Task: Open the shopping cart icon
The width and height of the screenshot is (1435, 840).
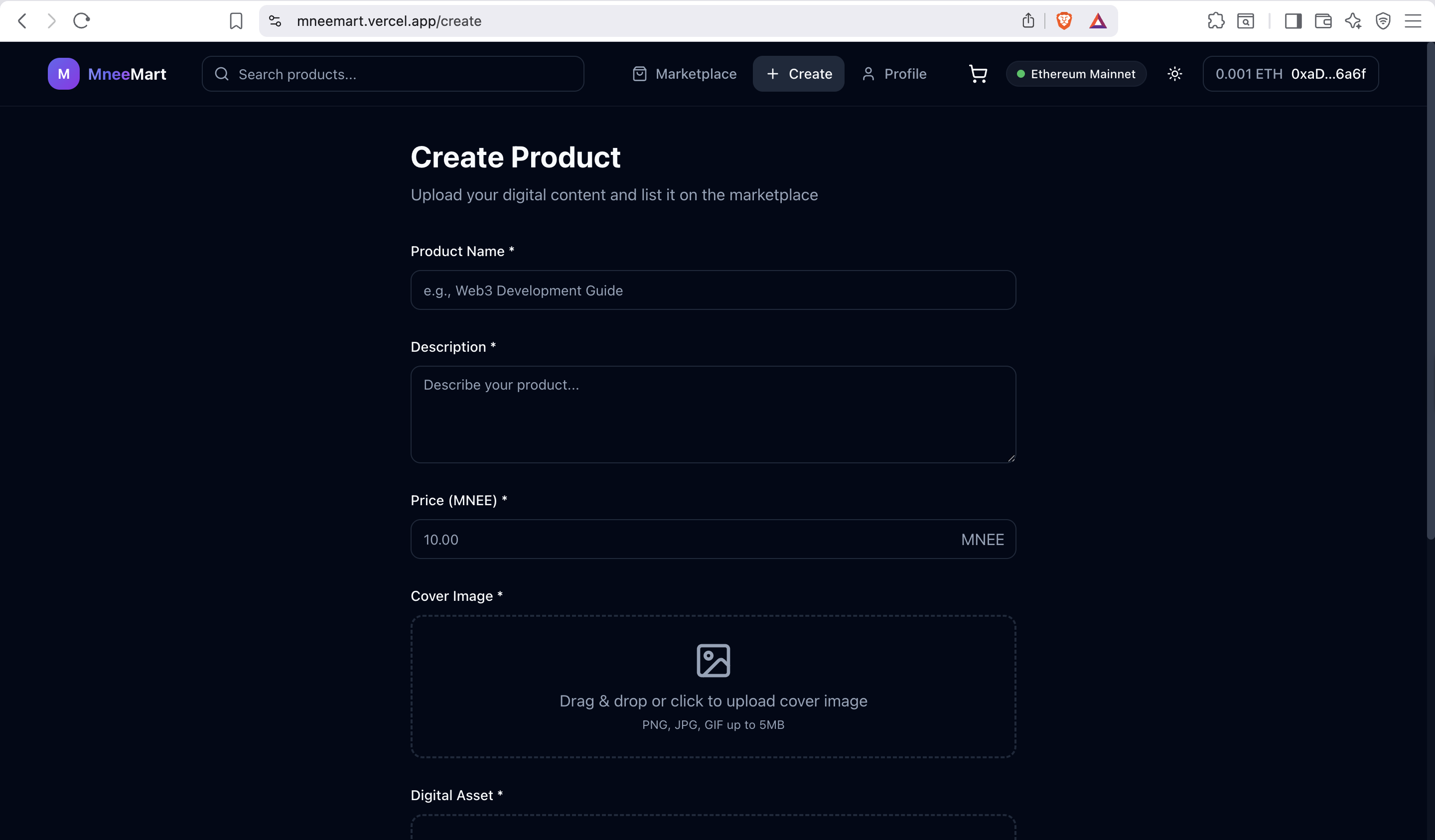Action: tap(978, 74)
